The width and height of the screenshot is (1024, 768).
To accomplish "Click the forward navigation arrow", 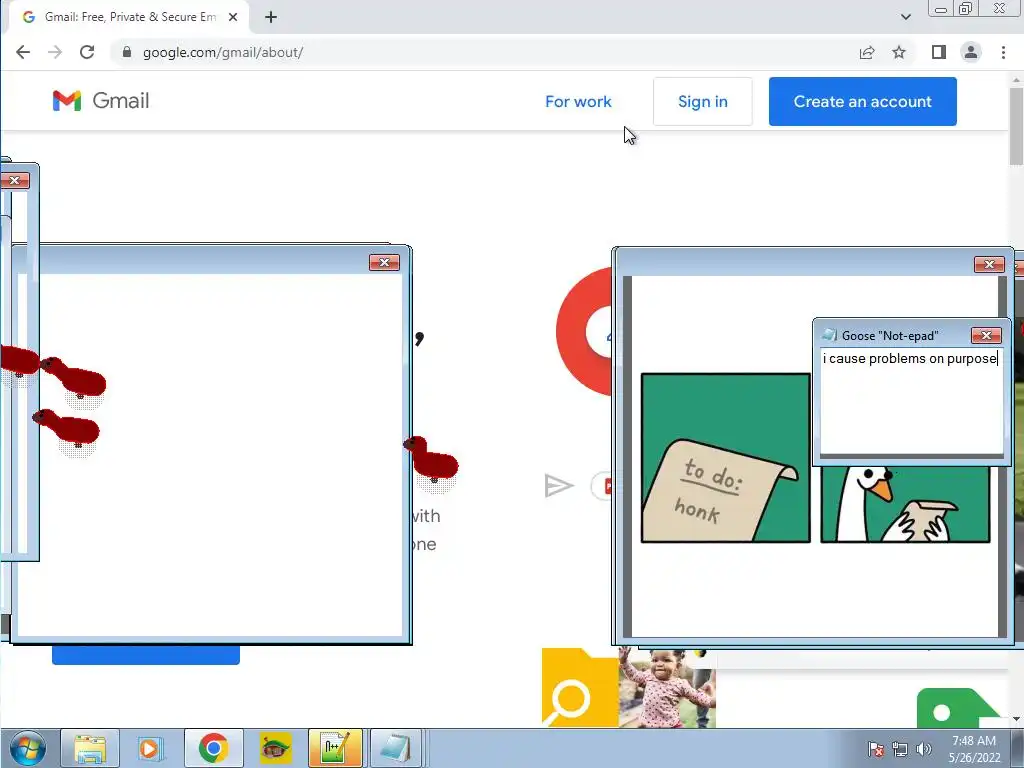I will tap(55, 52).
